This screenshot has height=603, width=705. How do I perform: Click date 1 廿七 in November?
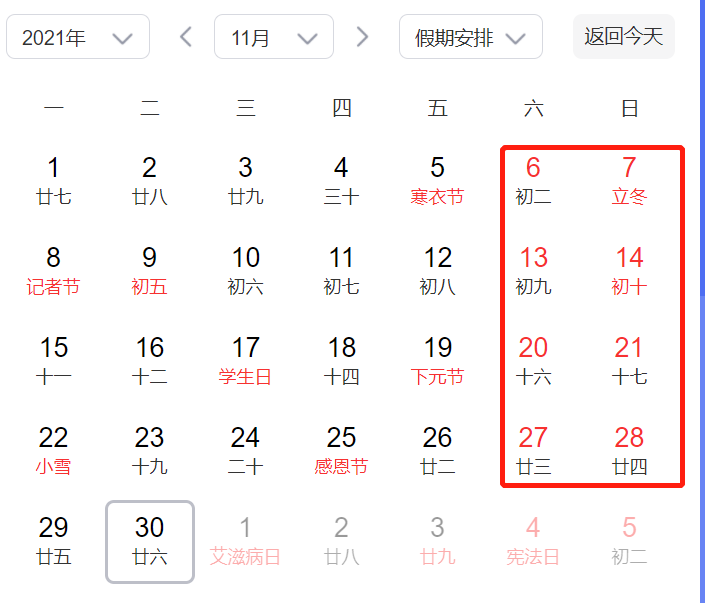pyautogui.click(x=54, y=180)
